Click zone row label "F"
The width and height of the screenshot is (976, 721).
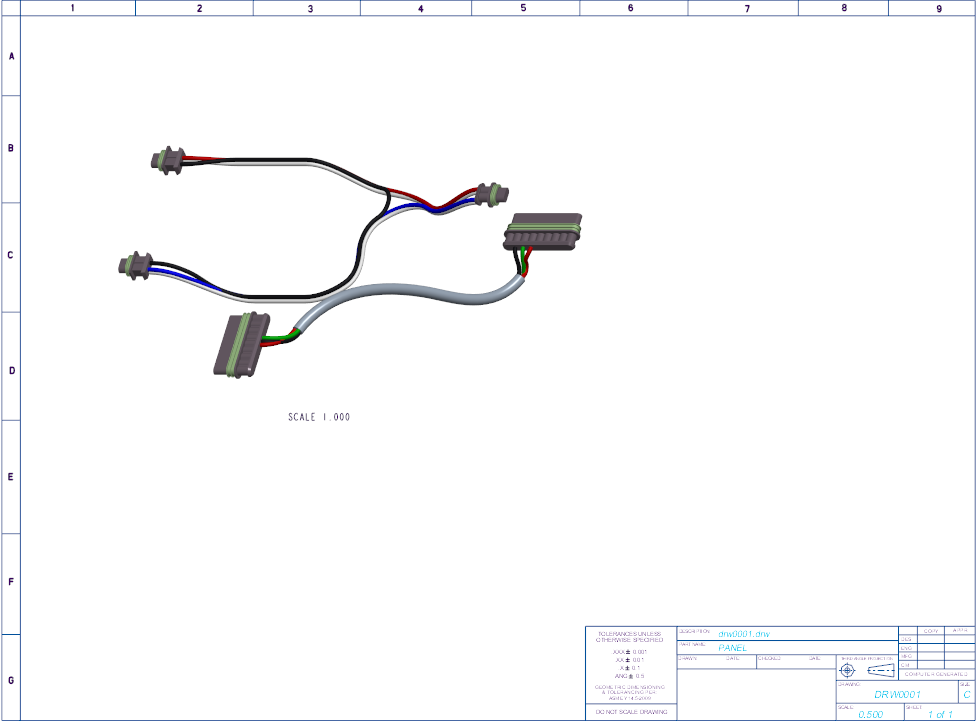pos(11,582)
